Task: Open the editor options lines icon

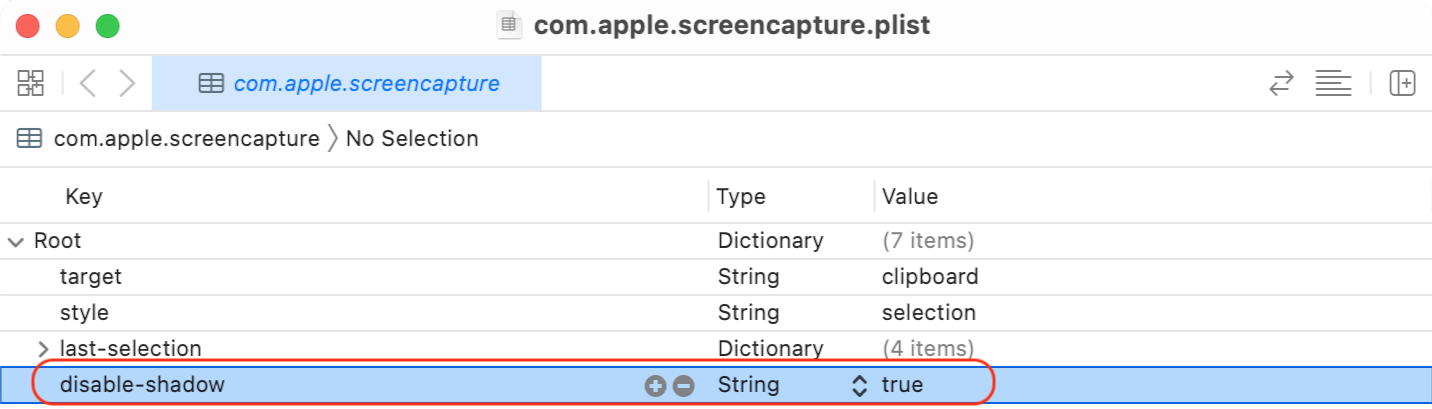Action: click(1333, 83)
